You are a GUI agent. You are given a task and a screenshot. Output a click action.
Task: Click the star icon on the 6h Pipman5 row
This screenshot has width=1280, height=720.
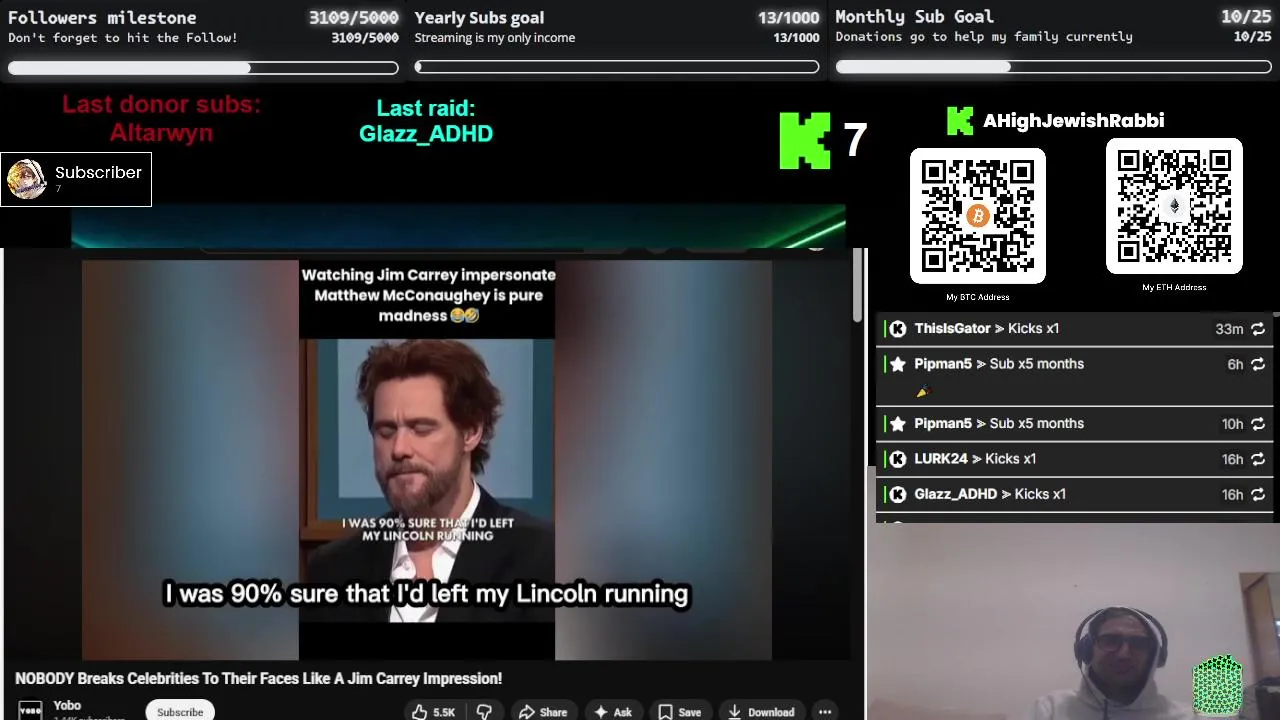(898, 364)
